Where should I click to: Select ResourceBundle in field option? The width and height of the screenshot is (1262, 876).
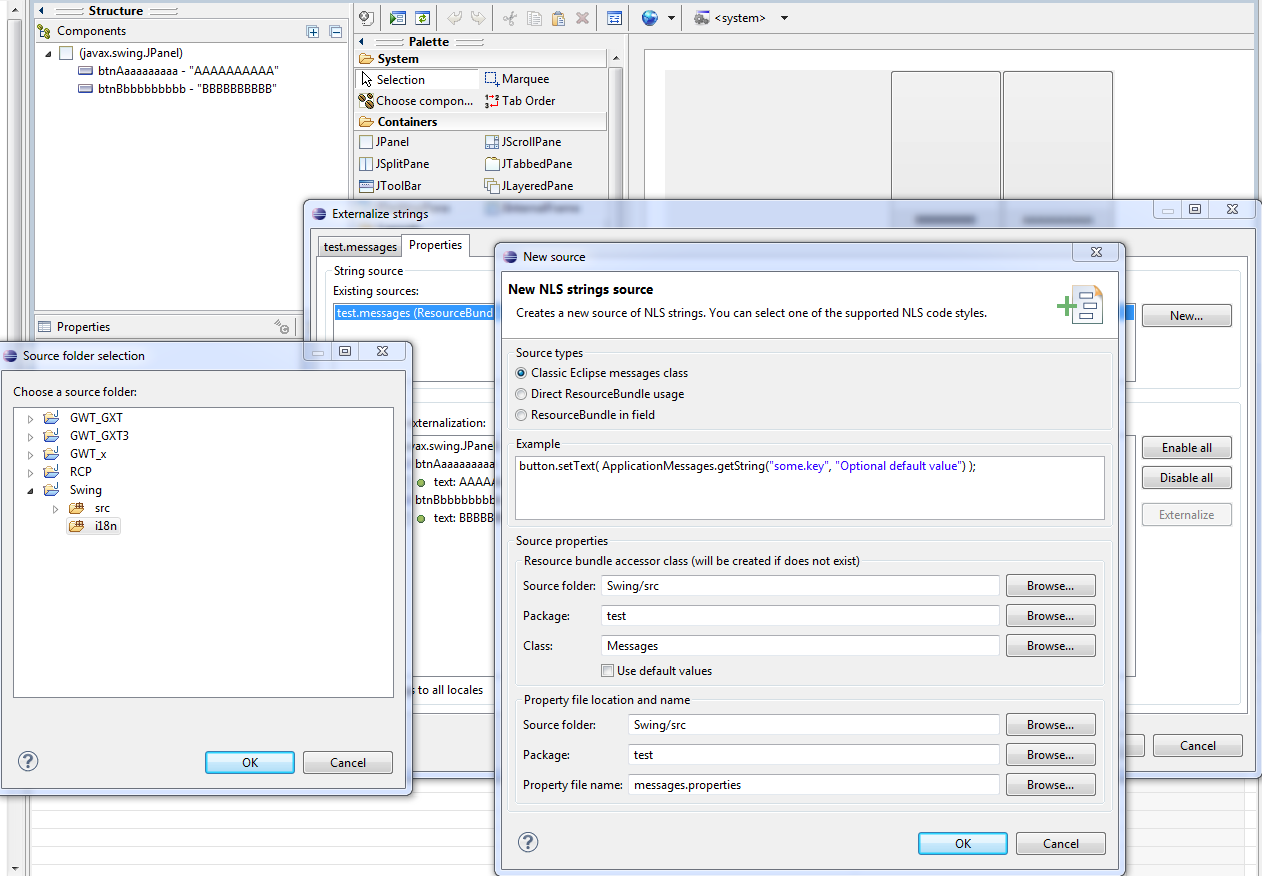click(521, 415)
